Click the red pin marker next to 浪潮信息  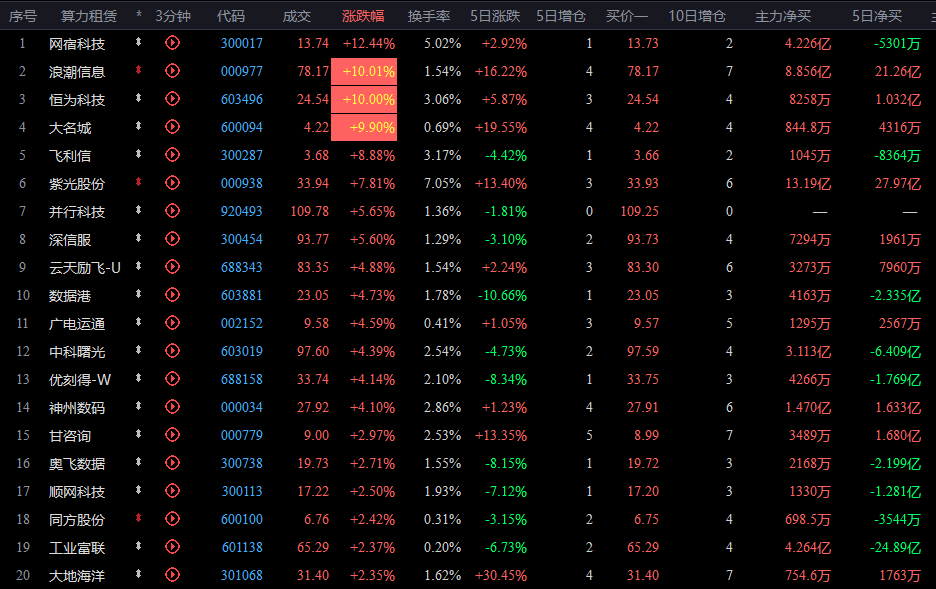click(138, 70)
